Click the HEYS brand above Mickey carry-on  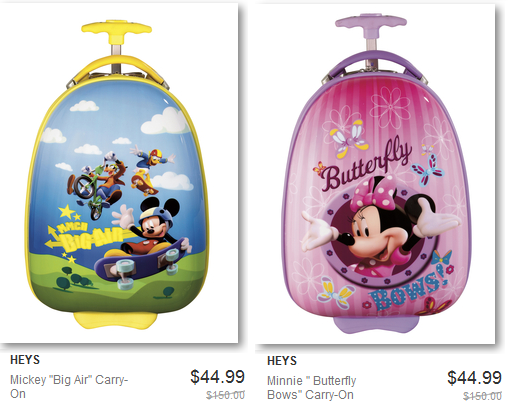[x=25, y=360]
